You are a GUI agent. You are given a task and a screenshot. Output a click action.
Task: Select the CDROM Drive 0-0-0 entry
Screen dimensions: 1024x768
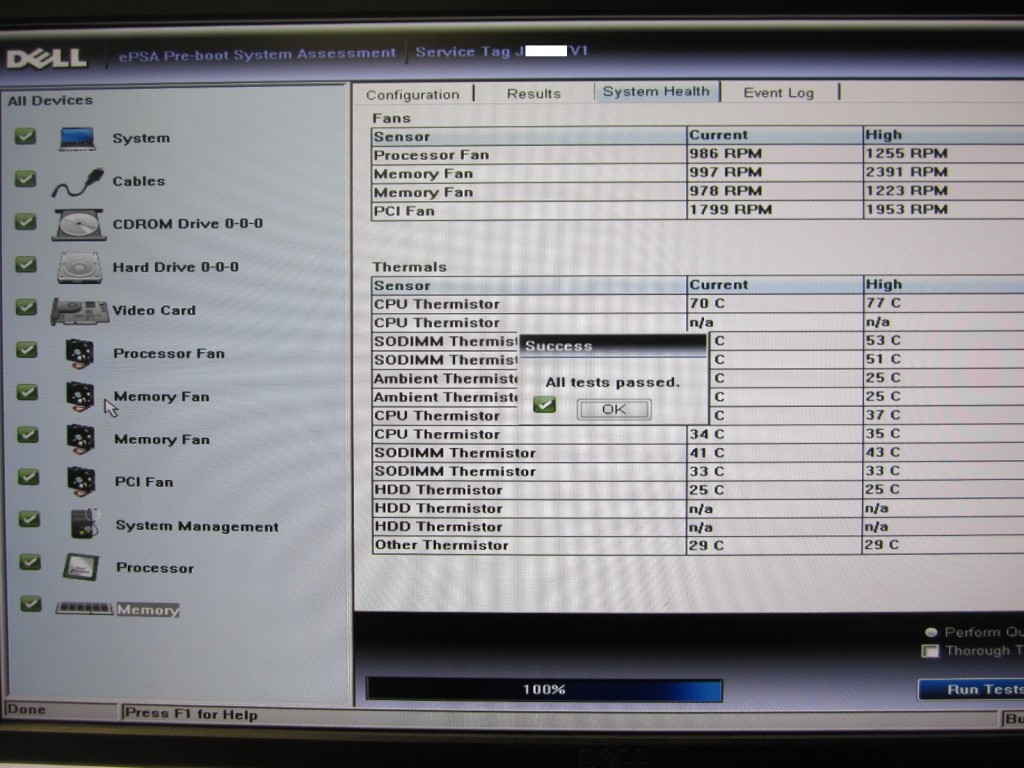[x=187, y=224]
